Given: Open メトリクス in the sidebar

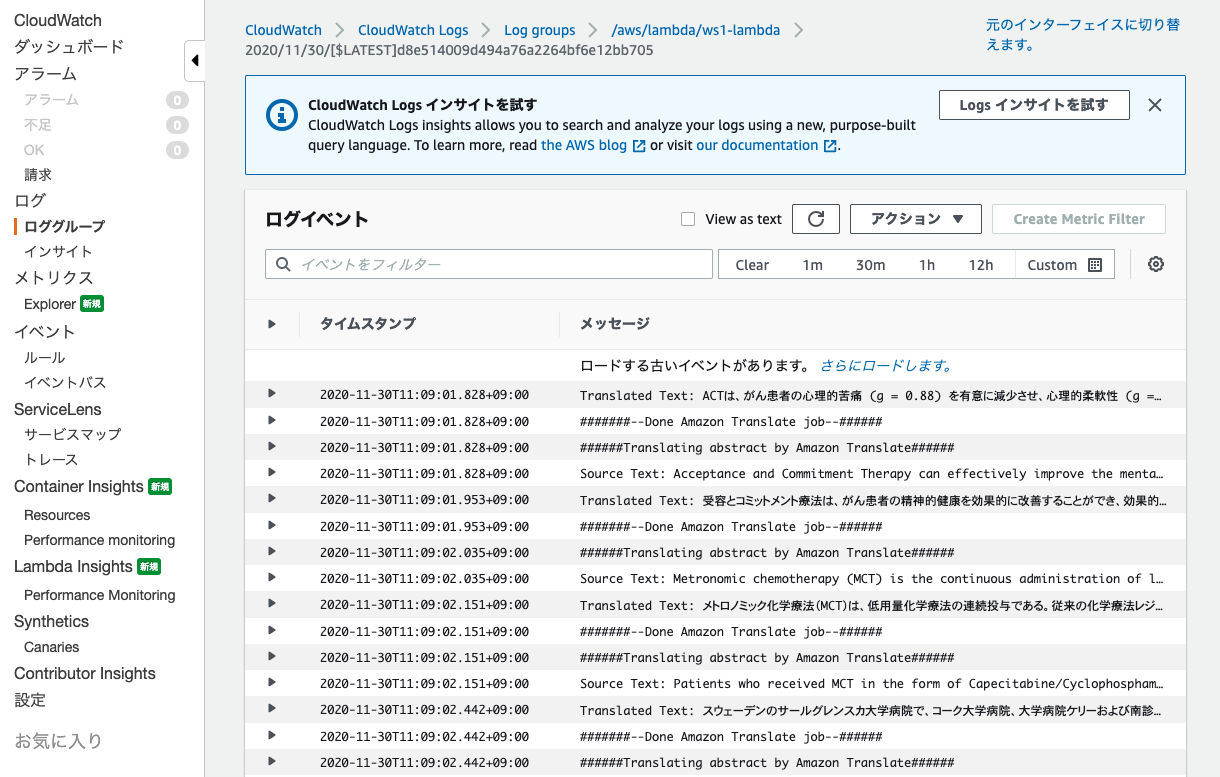Looking at the screenshot, I should [54, 278].
